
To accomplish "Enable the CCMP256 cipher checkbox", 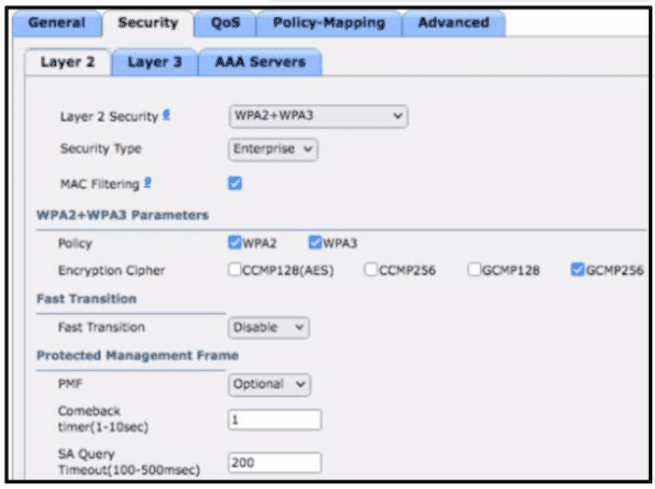I will point(370,270).
